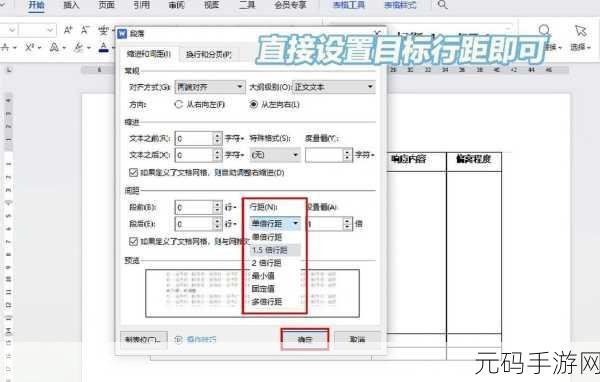Toggle auto-adjust right indent checkbox
Image resolution: width=600 pixels, height=382 pixels.
pyautogui.click(x=133, y=173)
